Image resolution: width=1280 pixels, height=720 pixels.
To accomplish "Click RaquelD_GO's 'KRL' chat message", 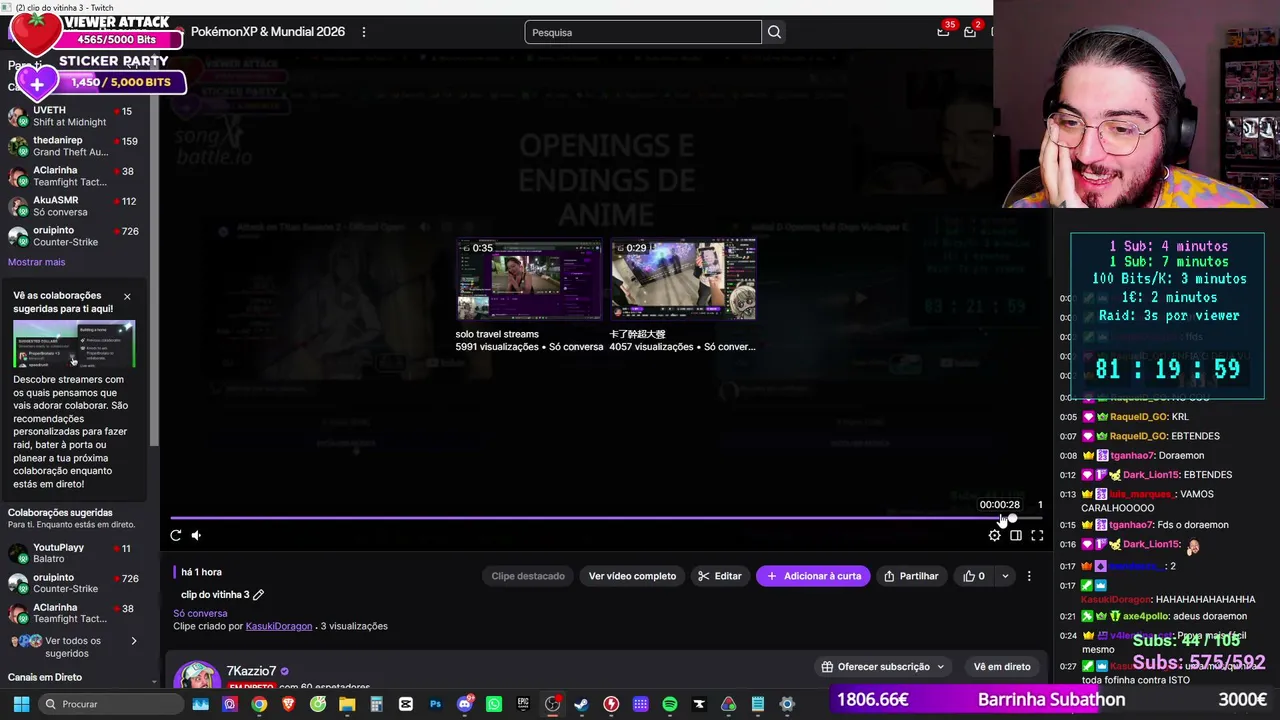I will 1124,417.
